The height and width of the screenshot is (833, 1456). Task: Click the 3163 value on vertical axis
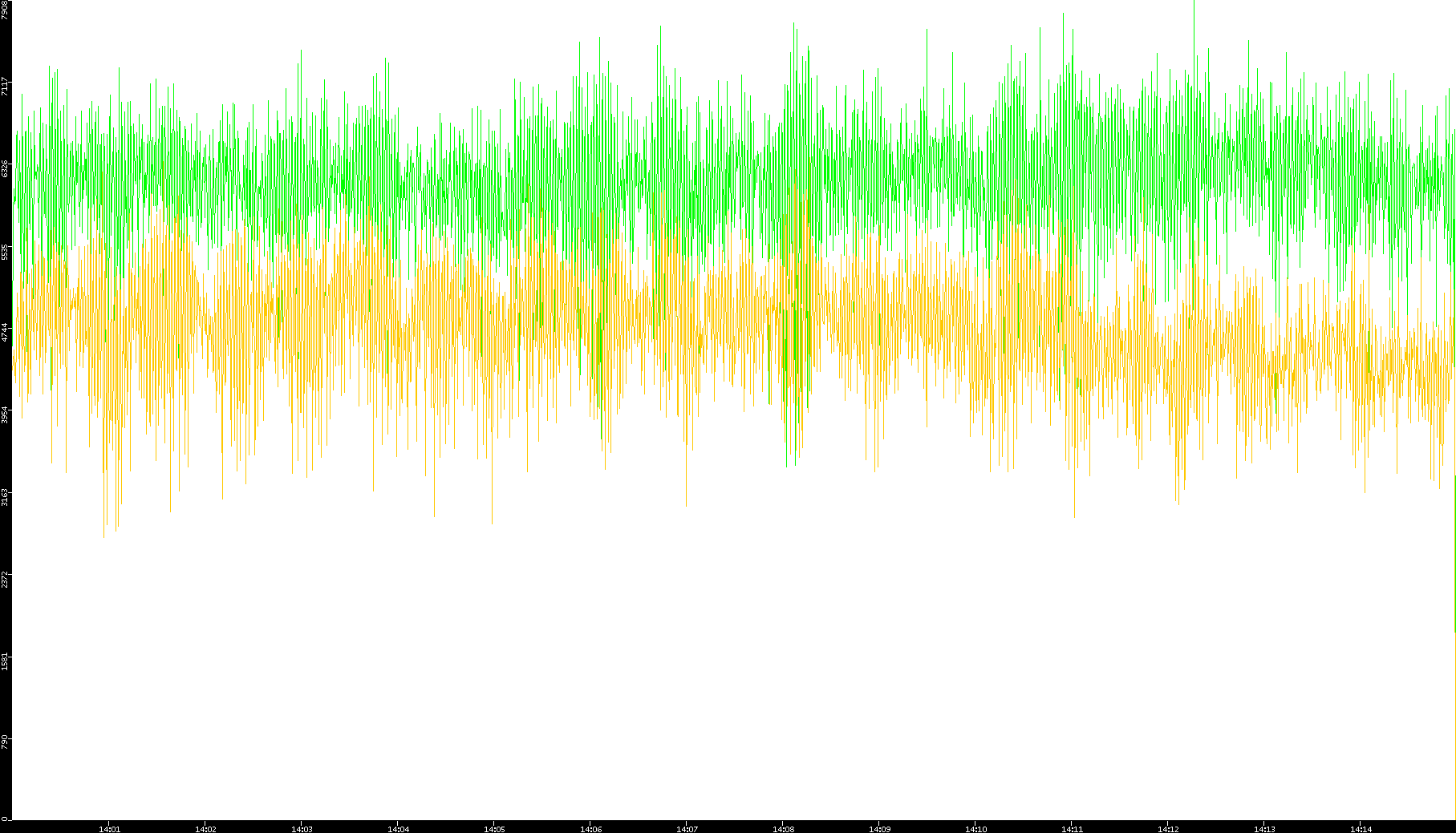[x=5, y=497]
